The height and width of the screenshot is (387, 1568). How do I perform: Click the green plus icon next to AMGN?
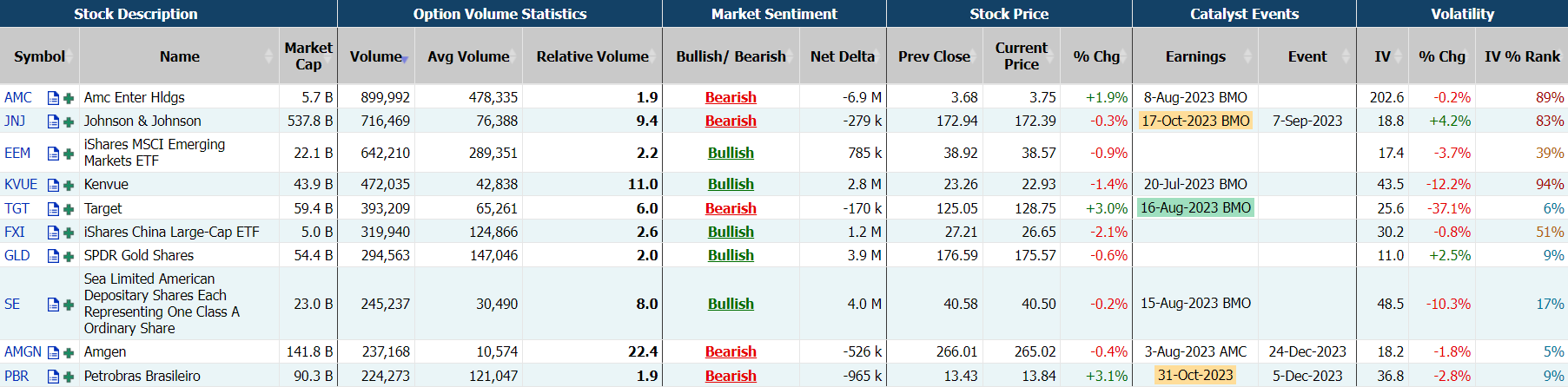click(x=69, y=352)
